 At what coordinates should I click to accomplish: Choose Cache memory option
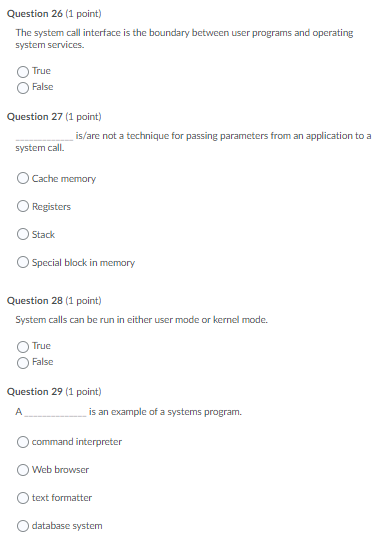23,178
